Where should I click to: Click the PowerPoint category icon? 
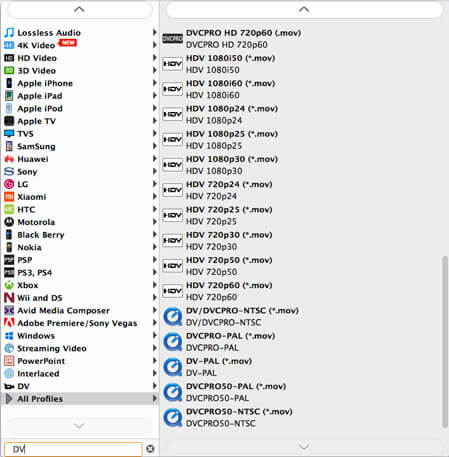point(9,361)
